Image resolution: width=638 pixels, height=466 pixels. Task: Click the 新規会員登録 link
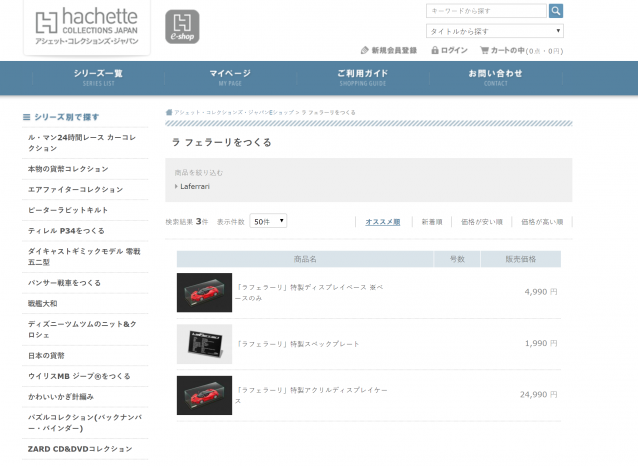point(394,50)
